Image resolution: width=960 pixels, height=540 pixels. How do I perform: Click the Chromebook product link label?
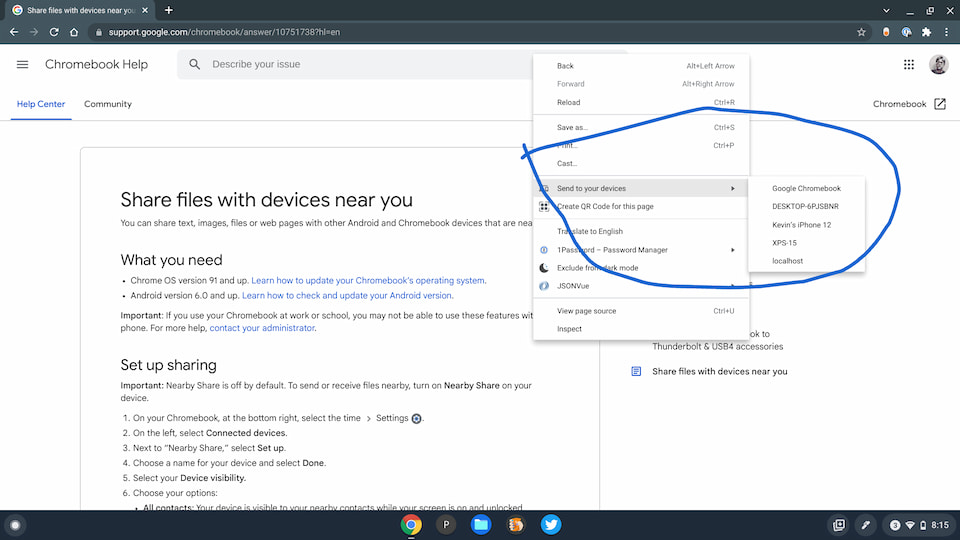tap(899, 104)
